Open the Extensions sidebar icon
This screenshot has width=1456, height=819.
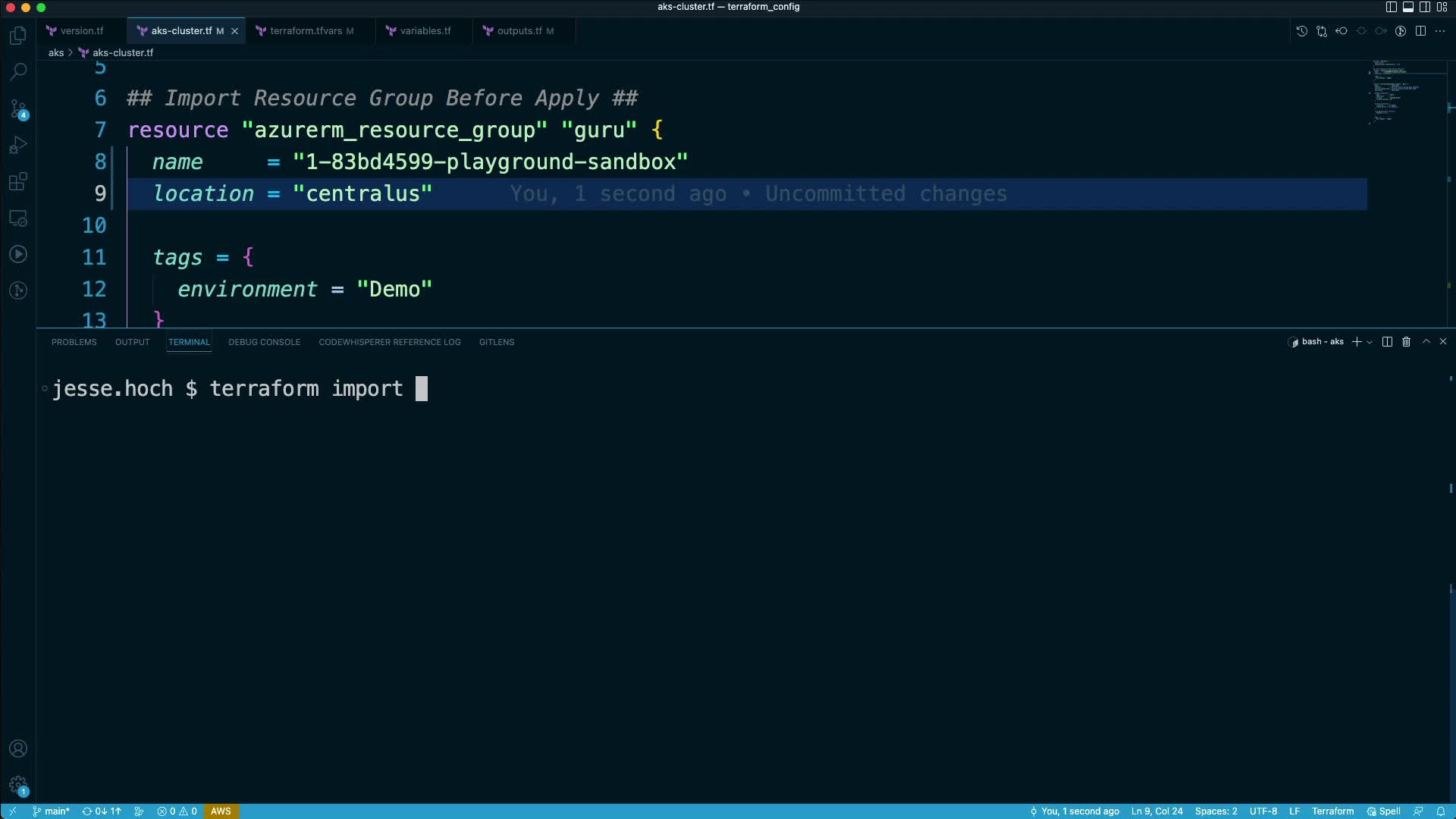(18, 181)
